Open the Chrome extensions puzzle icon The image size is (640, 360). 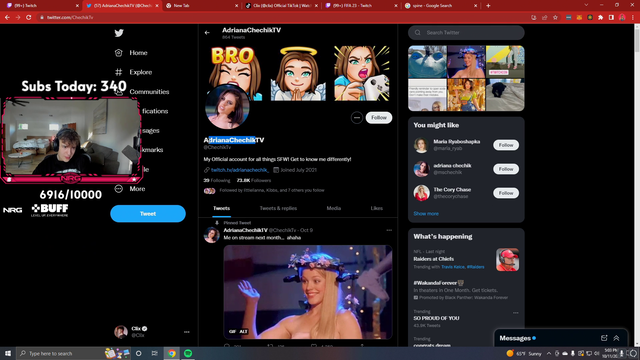pyautogui.click(x=600, y=18)
